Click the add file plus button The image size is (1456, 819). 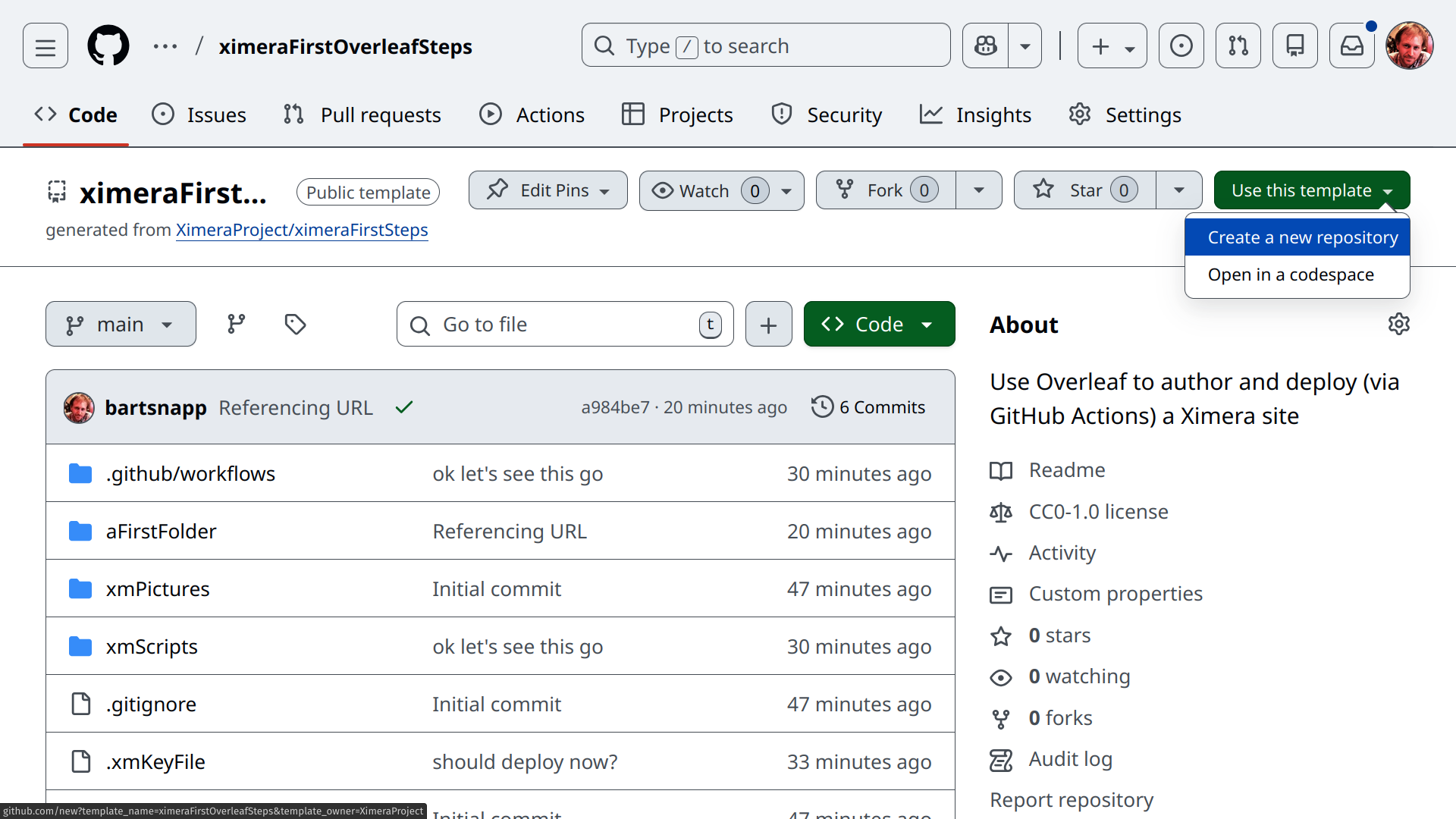click(x=768, y=325)
